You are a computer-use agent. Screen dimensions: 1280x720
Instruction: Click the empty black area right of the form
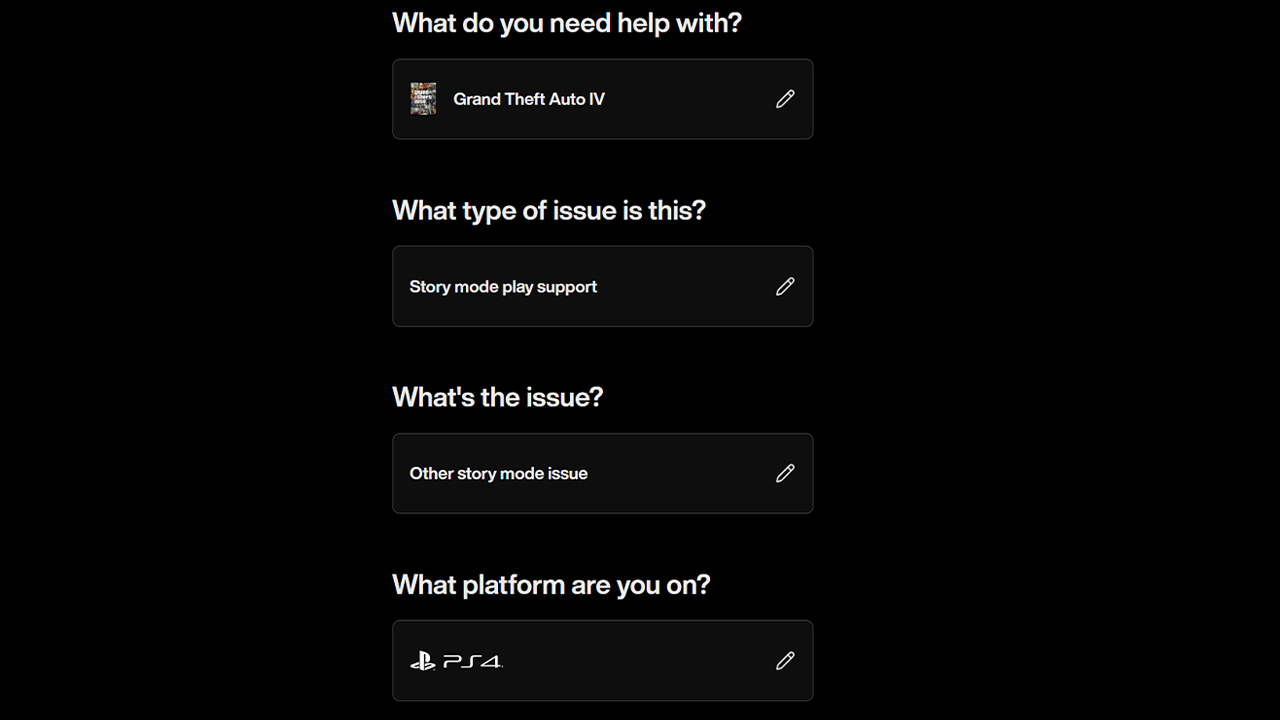[1050, 360]
